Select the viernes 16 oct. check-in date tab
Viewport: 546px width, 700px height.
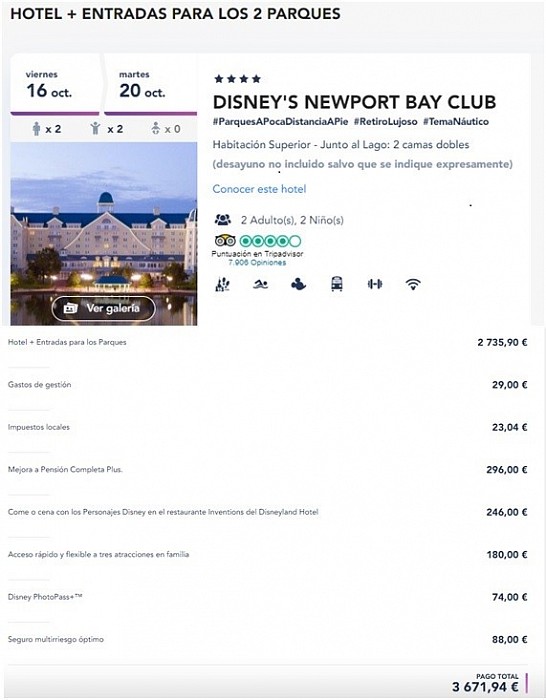pos(55,85)
